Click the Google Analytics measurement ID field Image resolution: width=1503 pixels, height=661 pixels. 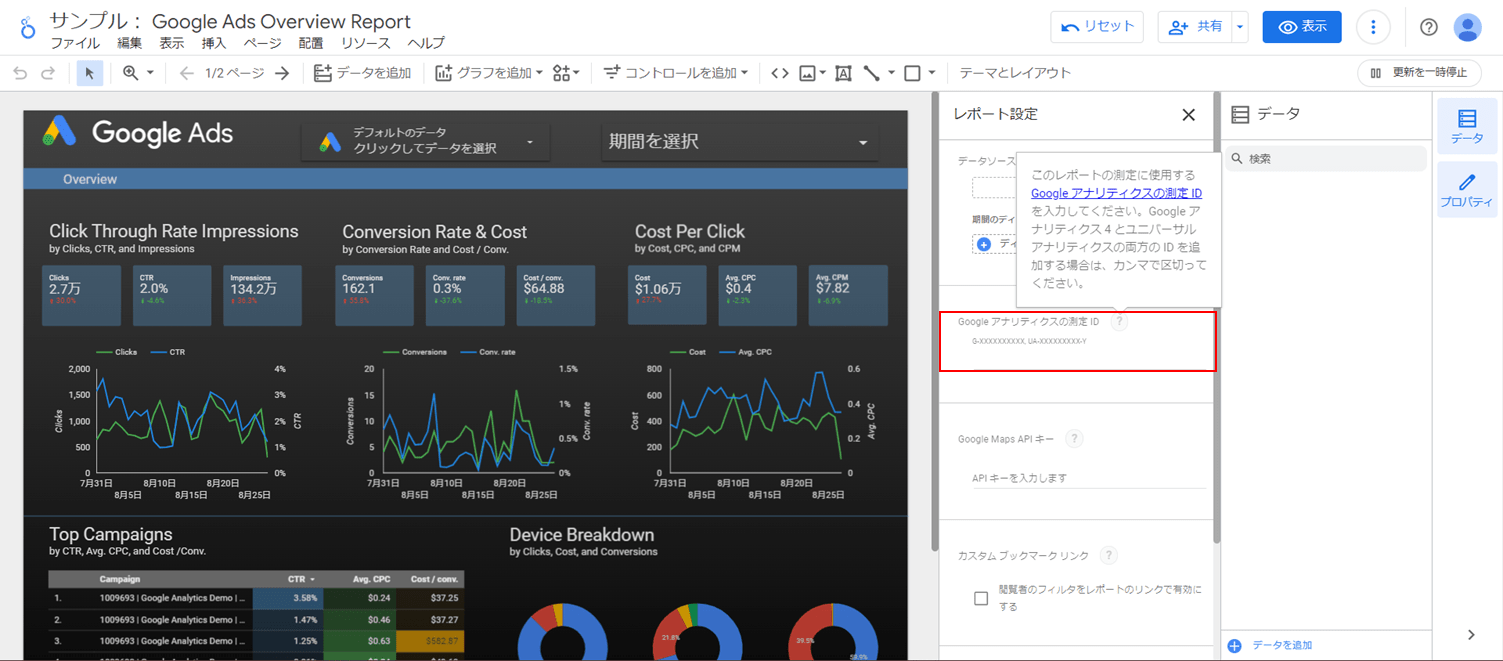click(x=1088, y=343)
